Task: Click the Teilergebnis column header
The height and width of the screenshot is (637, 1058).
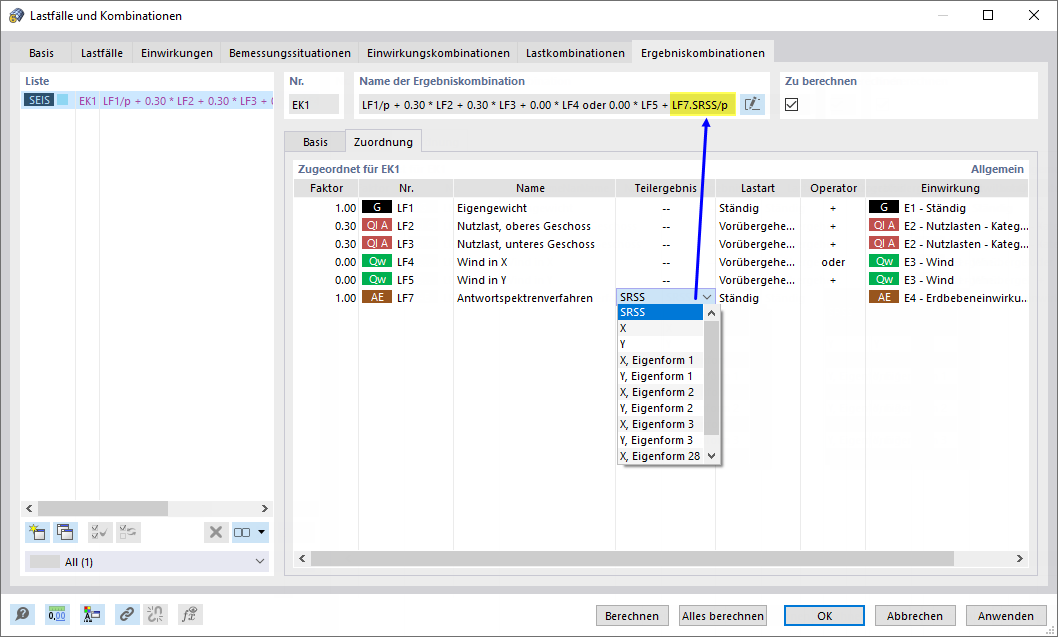Action: coord(665,188)
